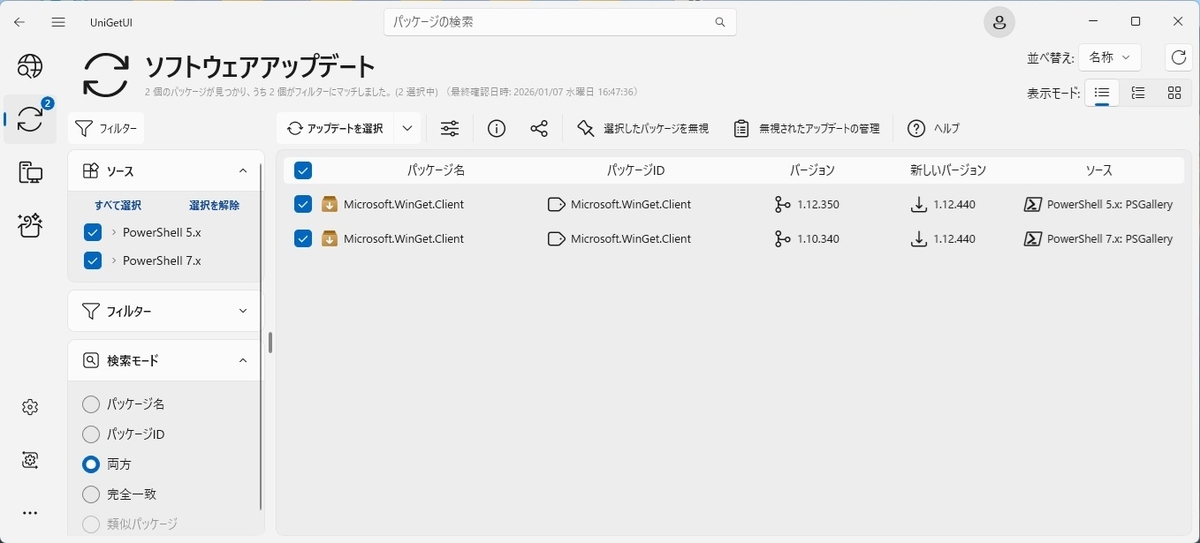Viewport: 1200px width, 543px height.
Task: Expand the PowerShell 5.x source tree
Action: pyautogui.click(x=114, y=232)
